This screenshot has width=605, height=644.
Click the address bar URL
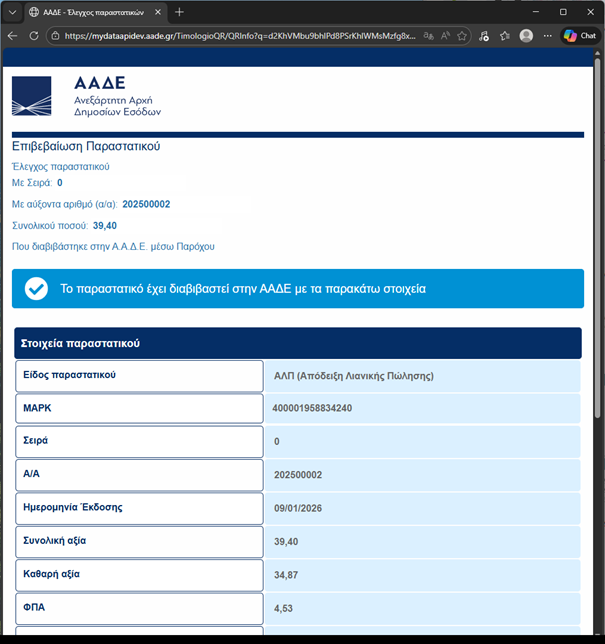pyautogui.click(x=240, y=36)
